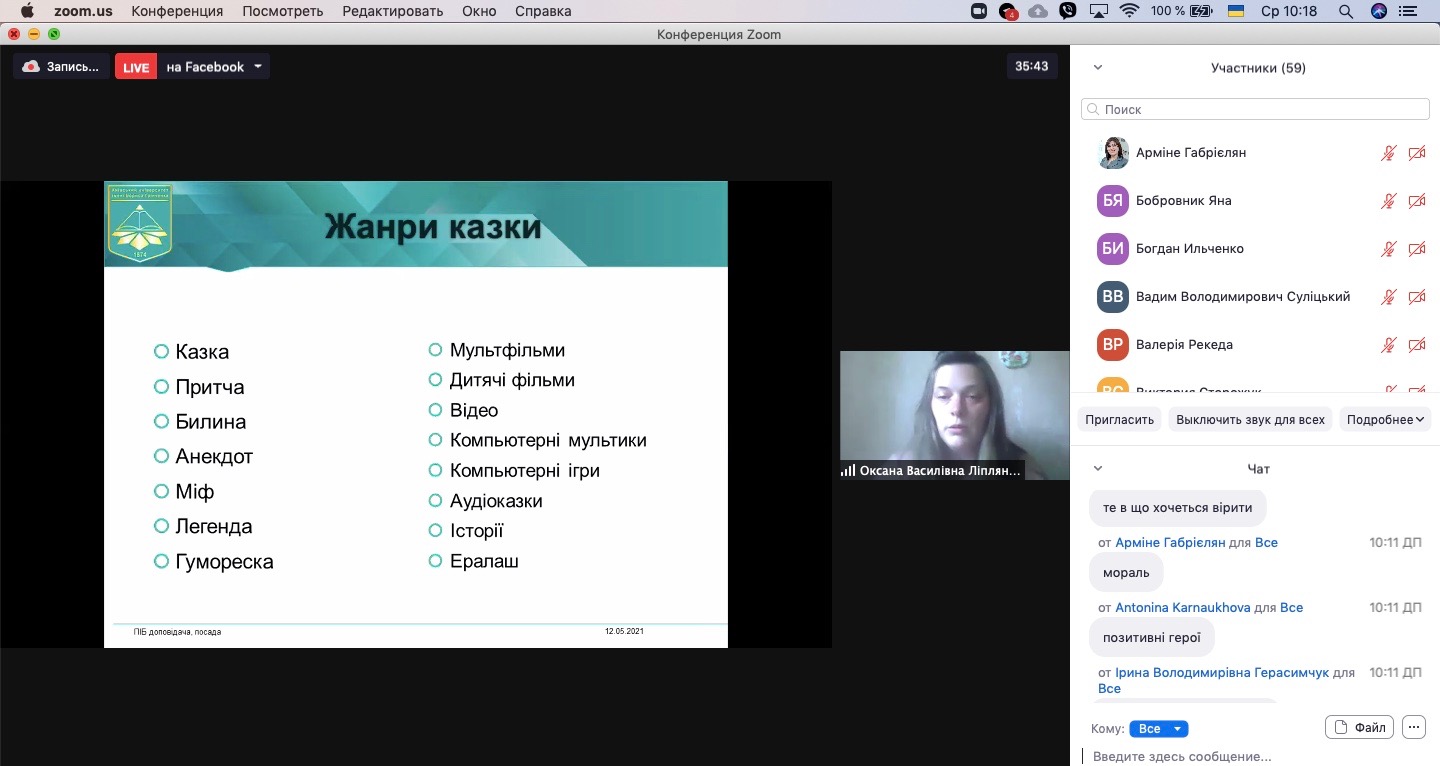Click muted microphone icon for Арміне Габрієлян
Viewport: 1440px width, 766px height.
click(x=1388, y=153)
